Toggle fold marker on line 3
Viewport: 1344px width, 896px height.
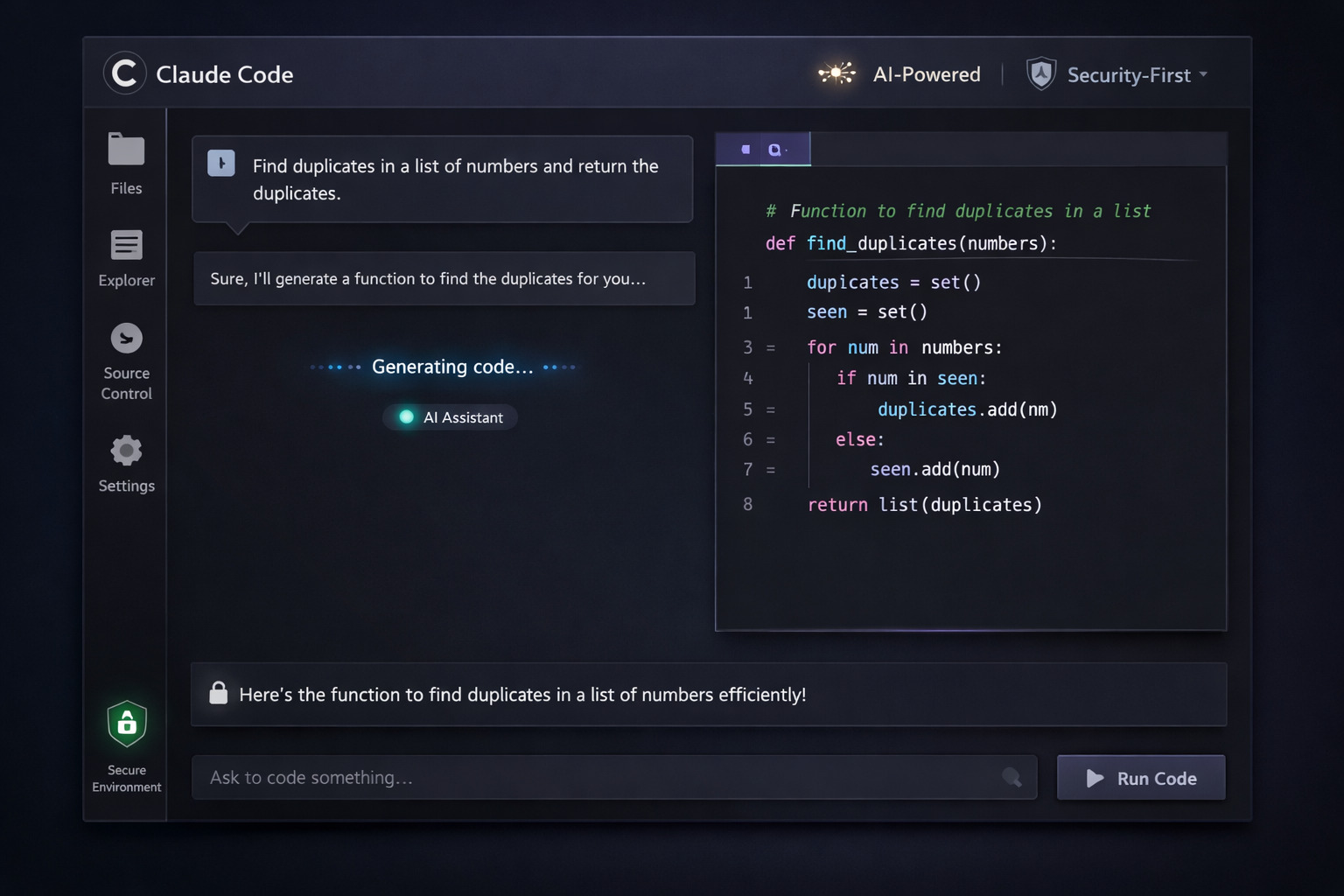coord(771,348)
